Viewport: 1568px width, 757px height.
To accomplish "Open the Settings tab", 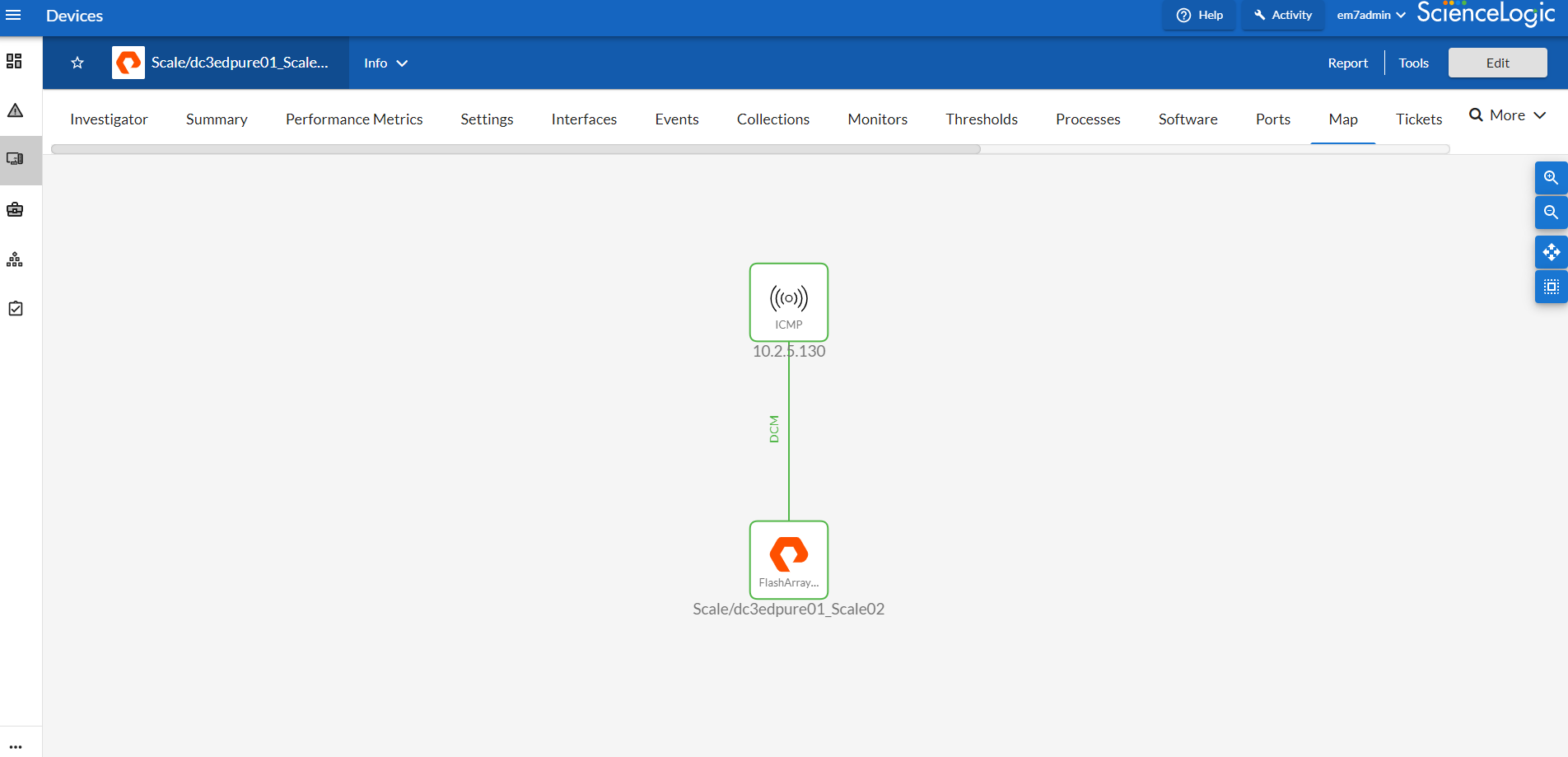I will pos(487,119).
